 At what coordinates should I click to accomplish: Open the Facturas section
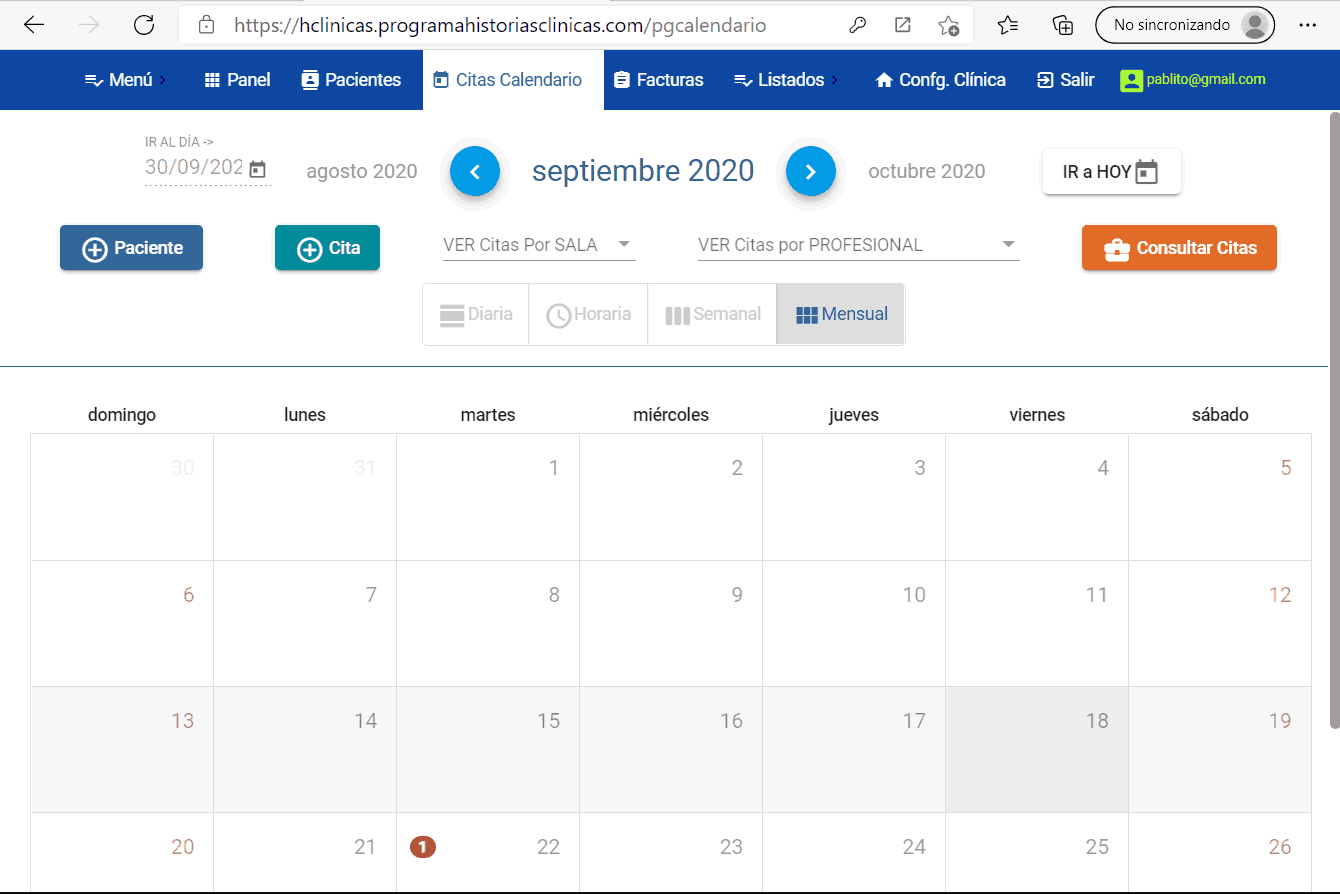[658, 80]
